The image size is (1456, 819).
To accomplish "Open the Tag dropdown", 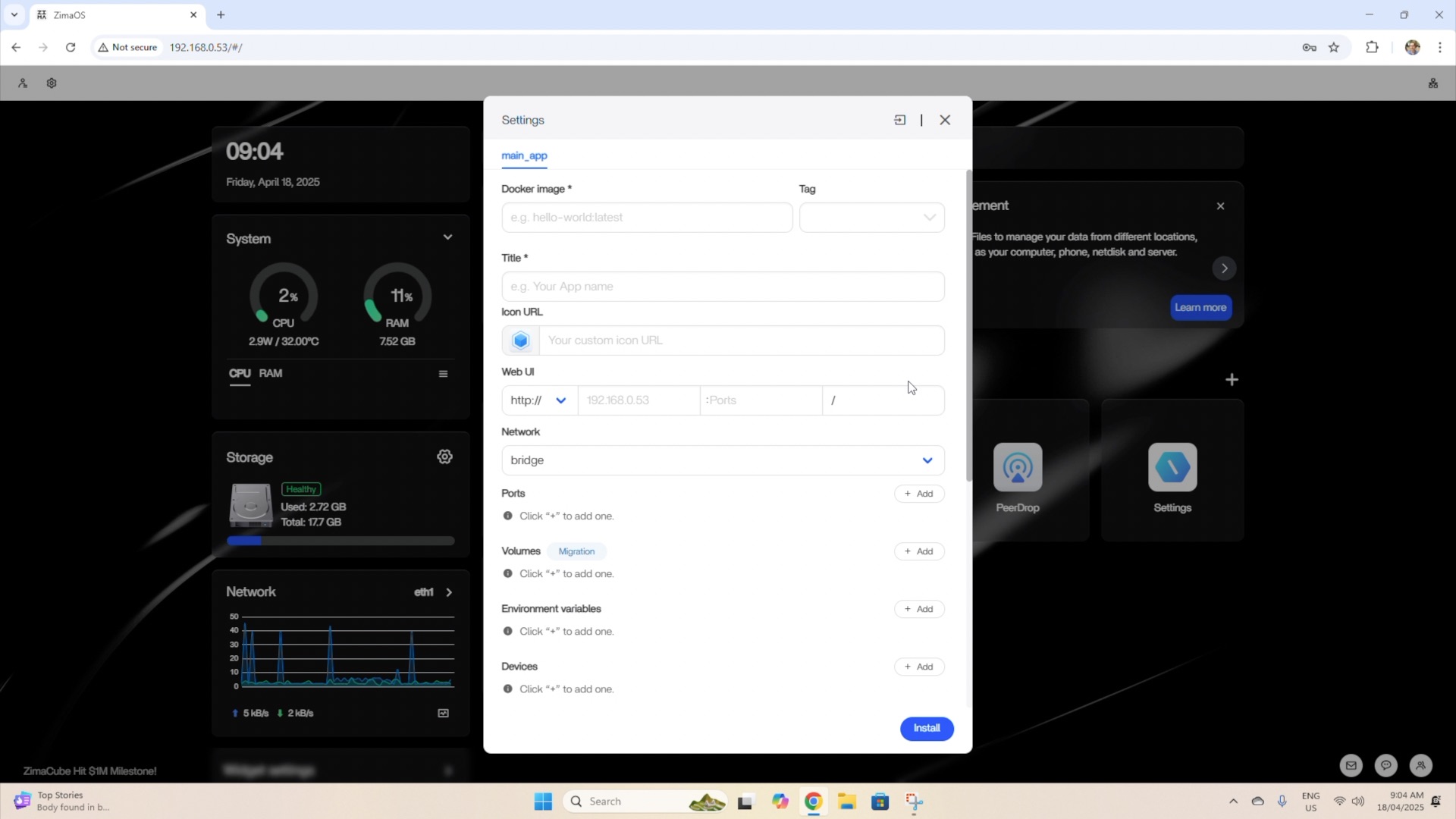I will [x=871, y=218].
